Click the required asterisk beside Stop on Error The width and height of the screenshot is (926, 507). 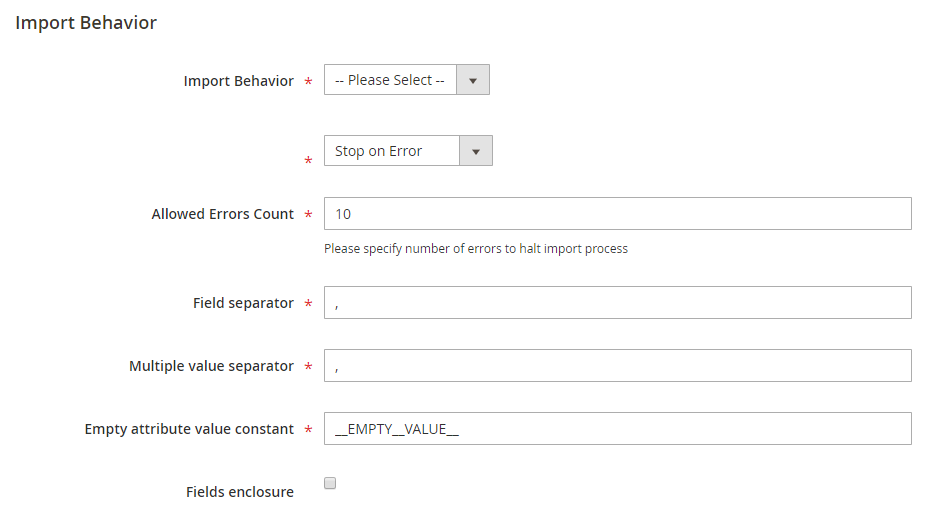click(x=308, y=160)
